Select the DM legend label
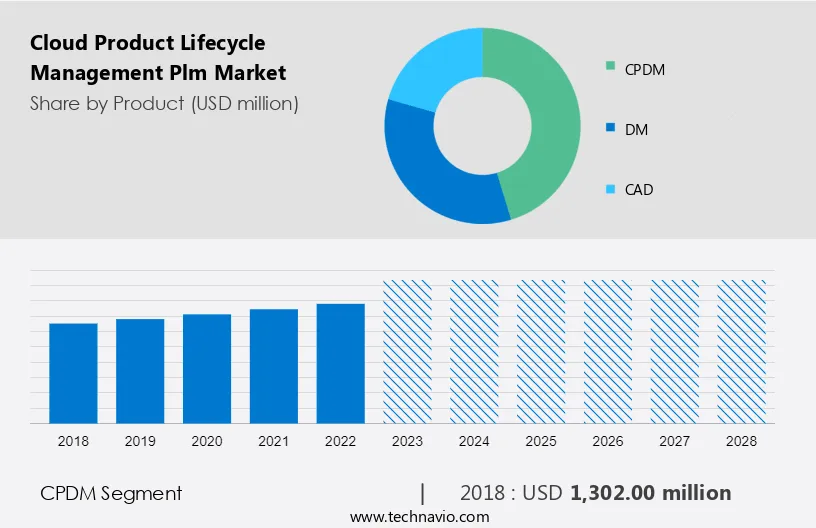 [636, 129]
